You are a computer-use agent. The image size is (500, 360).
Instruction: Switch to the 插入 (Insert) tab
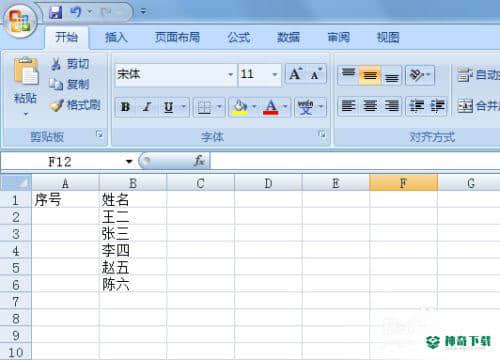116,37
